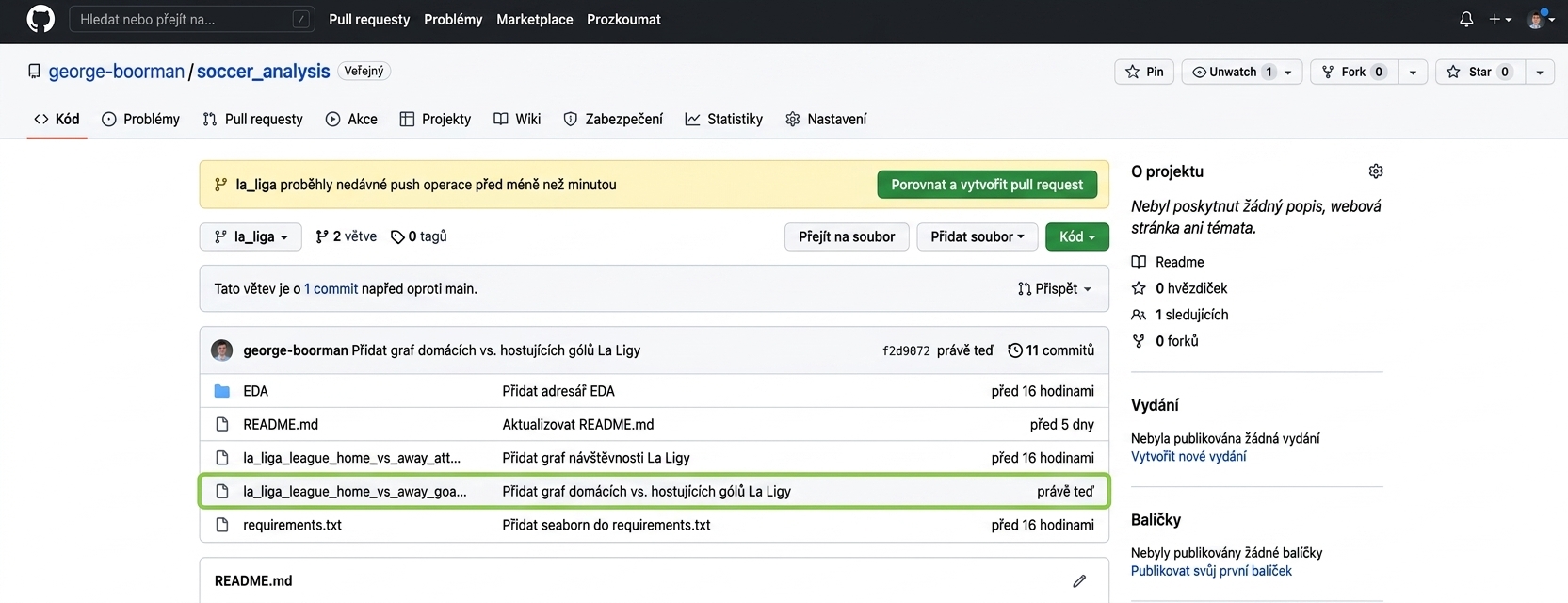Open the EDA folder

click(255, 391)
